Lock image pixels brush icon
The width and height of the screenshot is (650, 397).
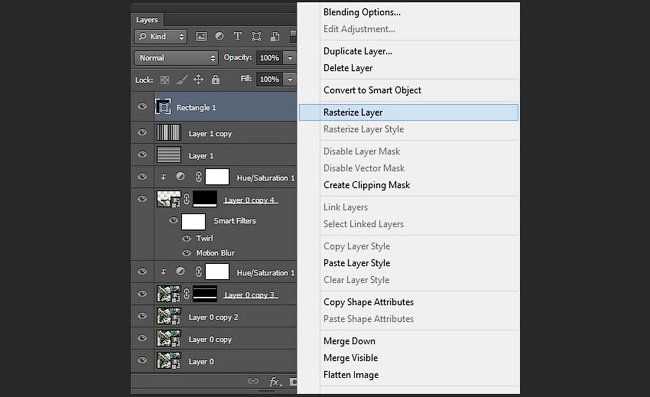182,80
